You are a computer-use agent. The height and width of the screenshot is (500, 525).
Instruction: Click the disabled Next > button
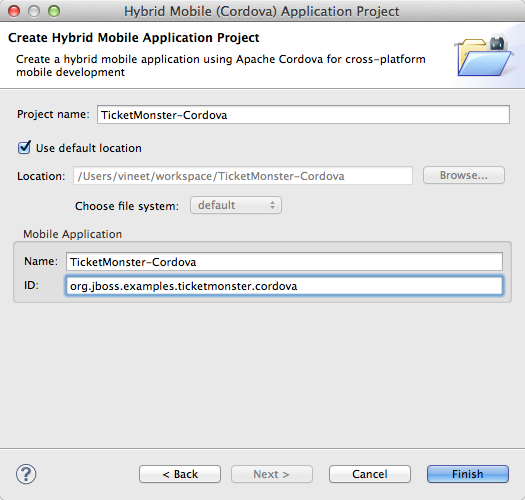[x=272, y=474]
